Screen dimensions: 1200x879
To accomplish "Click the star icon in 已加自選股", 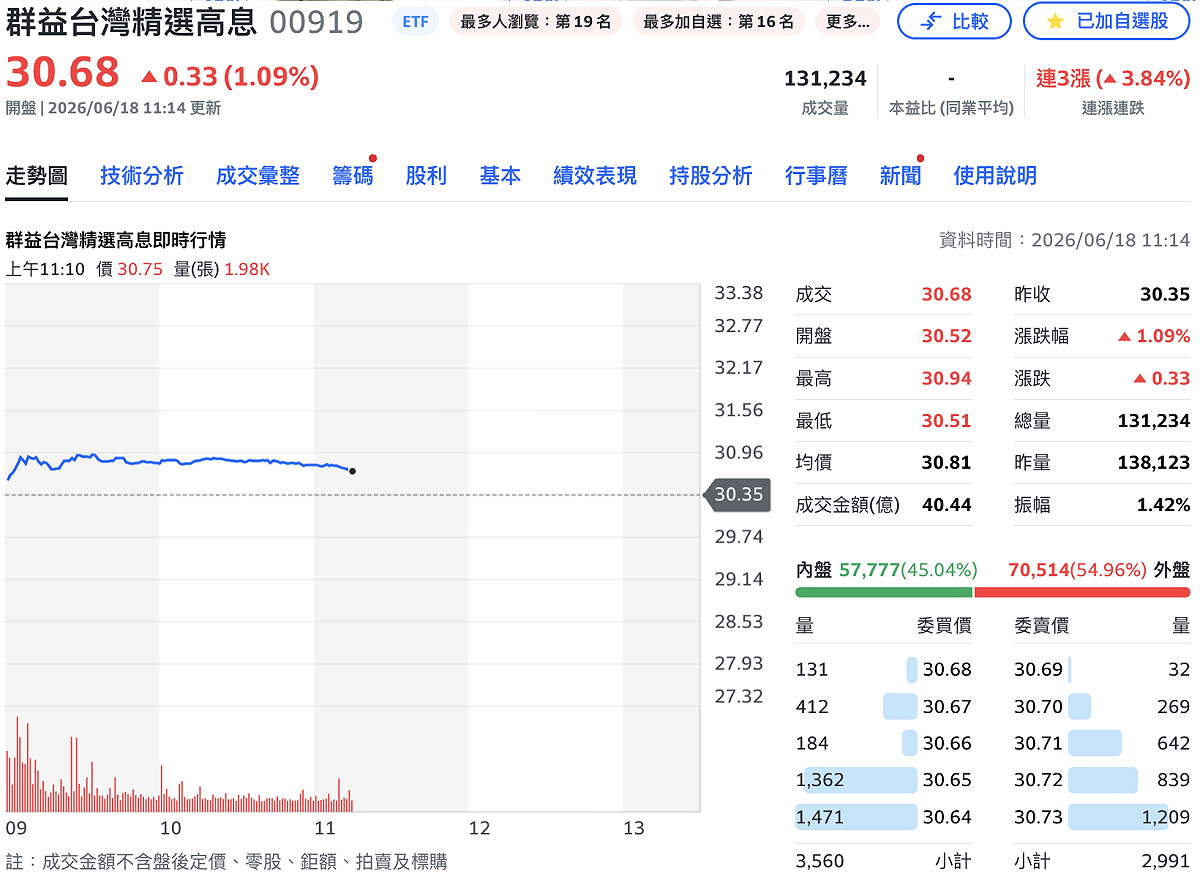I will point(1055,21).
